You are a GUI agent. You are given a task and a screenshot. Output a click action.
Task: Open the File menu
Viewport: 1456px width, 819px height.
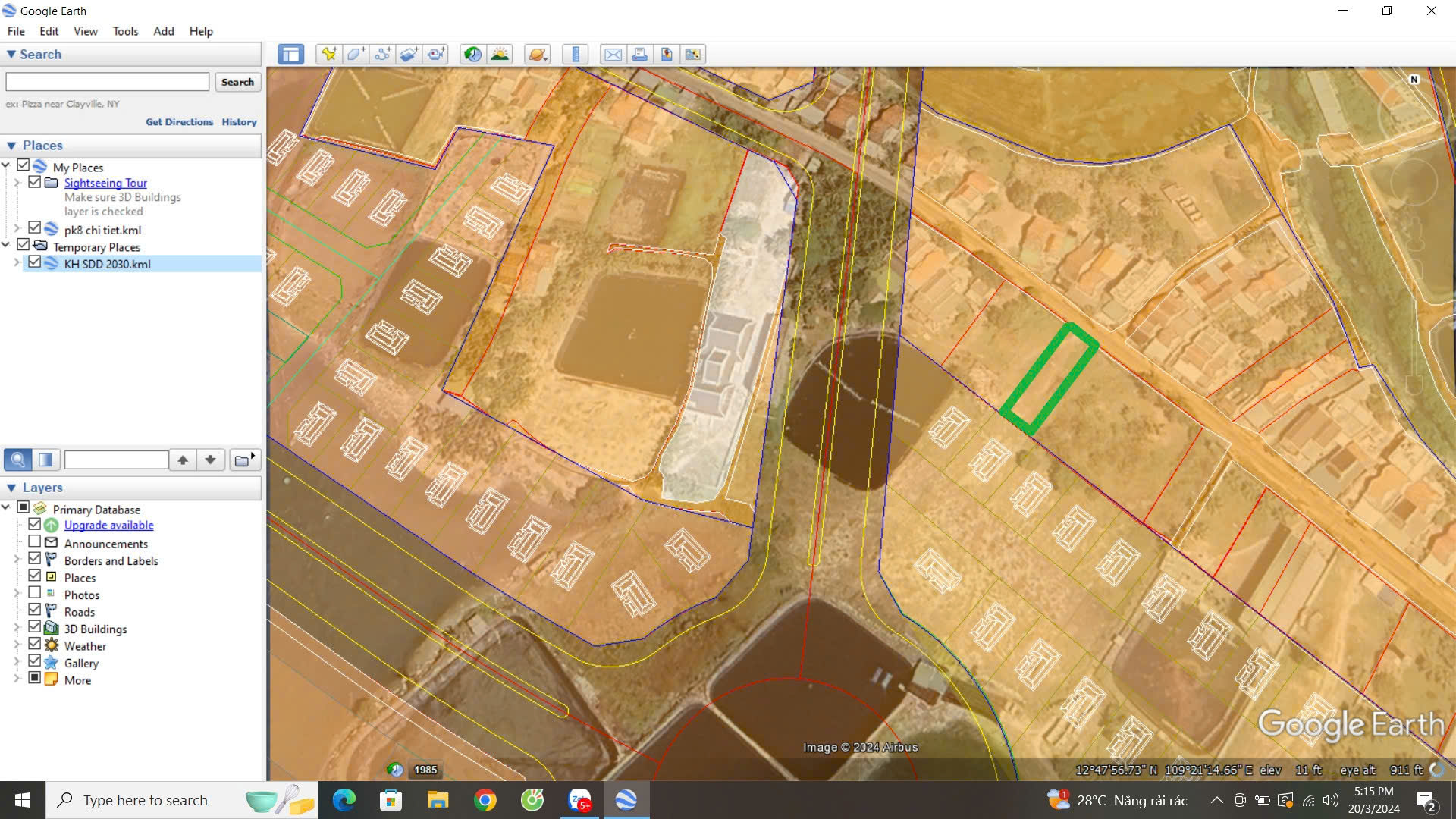[x=16, y=31]
